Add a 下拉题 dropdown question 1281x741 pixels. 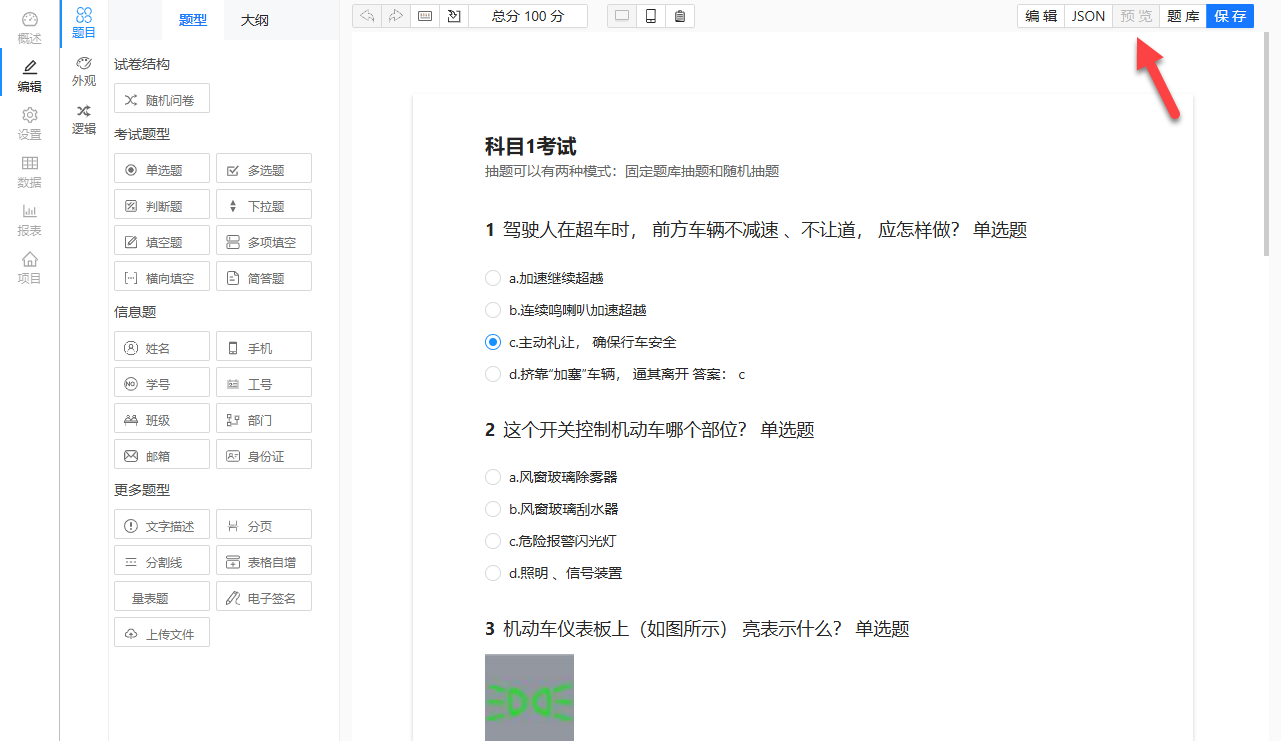(264, 205)
